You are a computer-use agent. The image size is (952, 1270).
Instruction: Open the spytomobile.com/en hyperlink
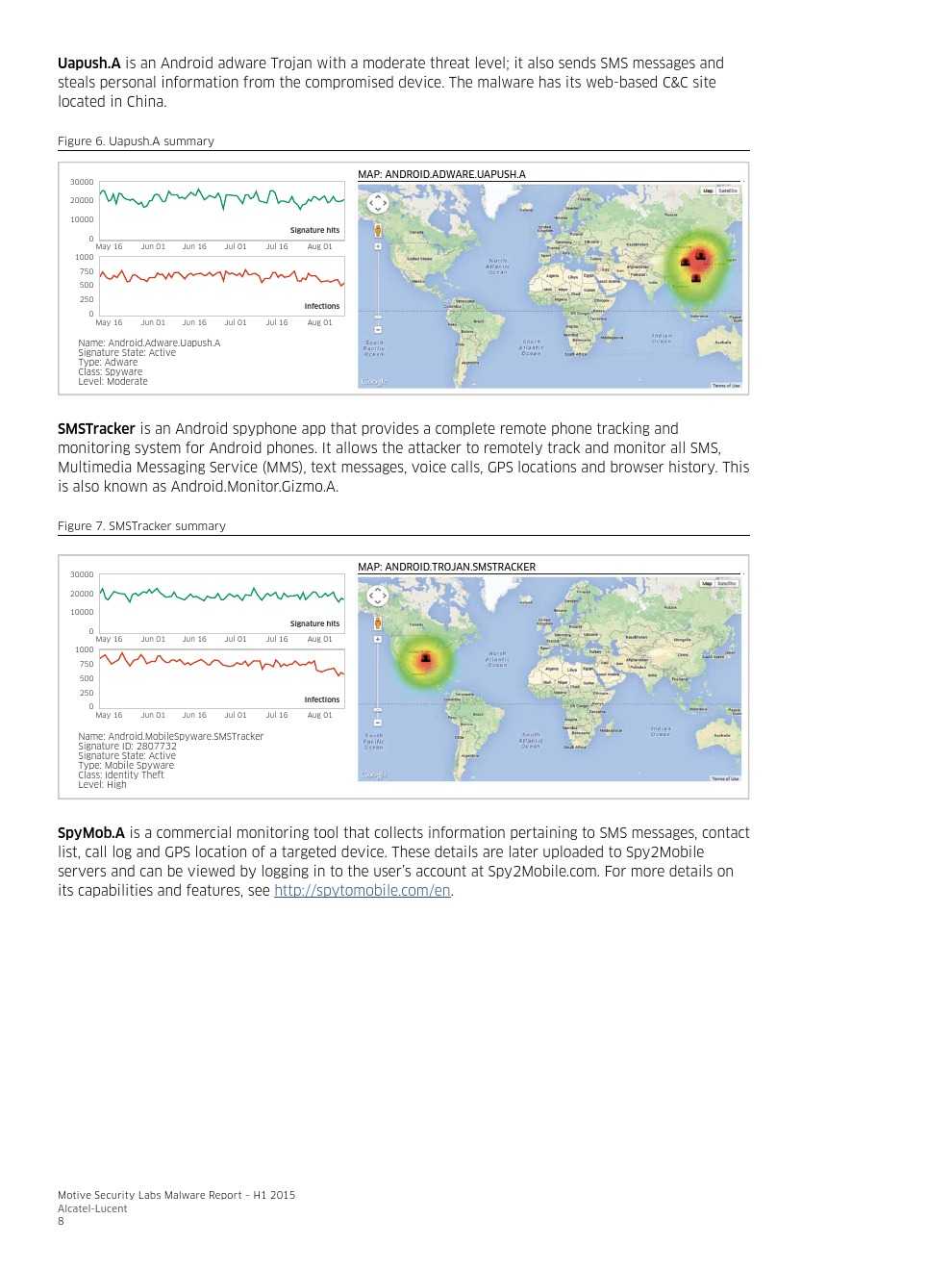[363, 891]
